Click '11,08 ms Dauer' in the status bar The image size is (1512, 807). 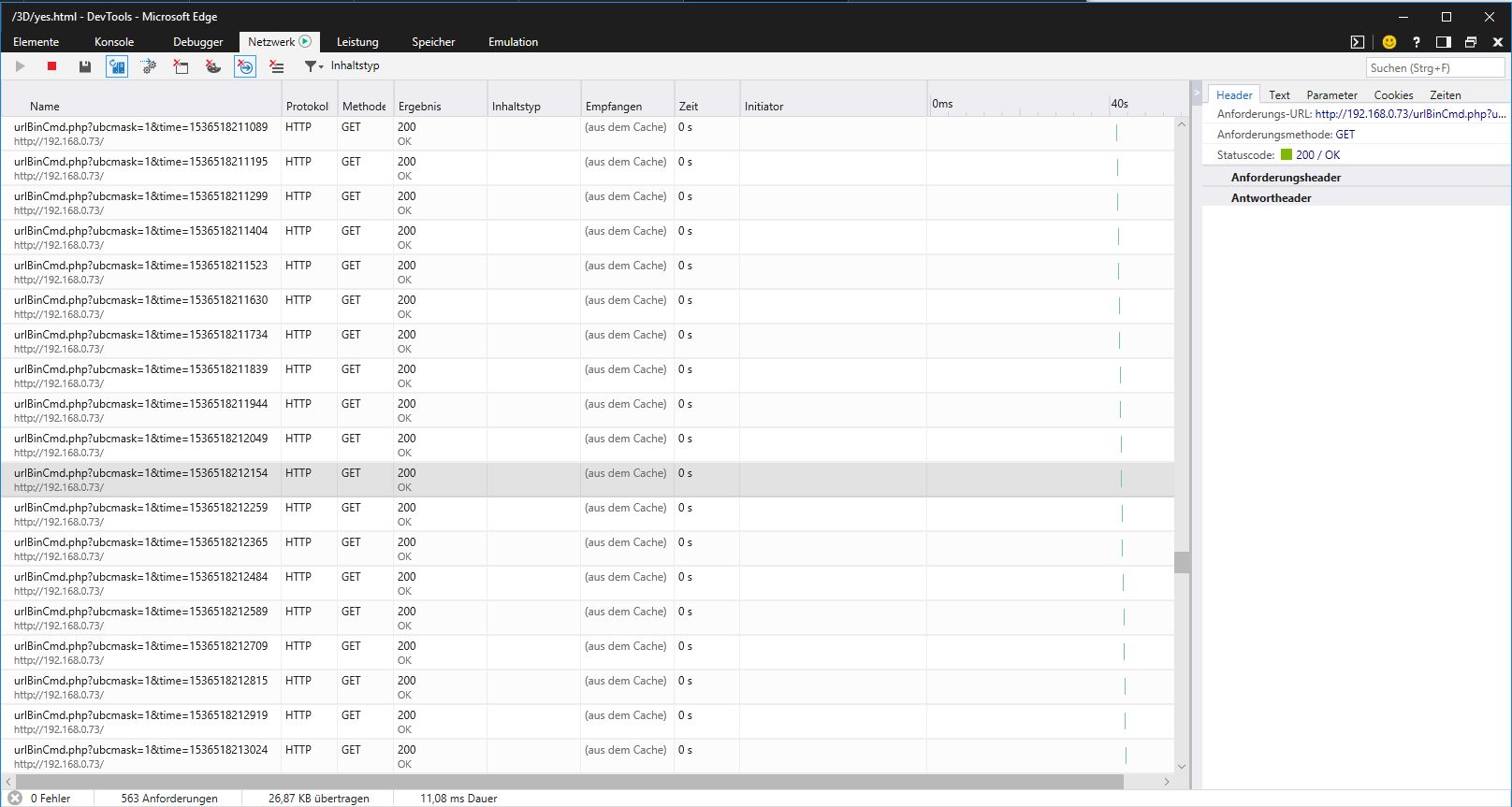(x=458, y=799)
